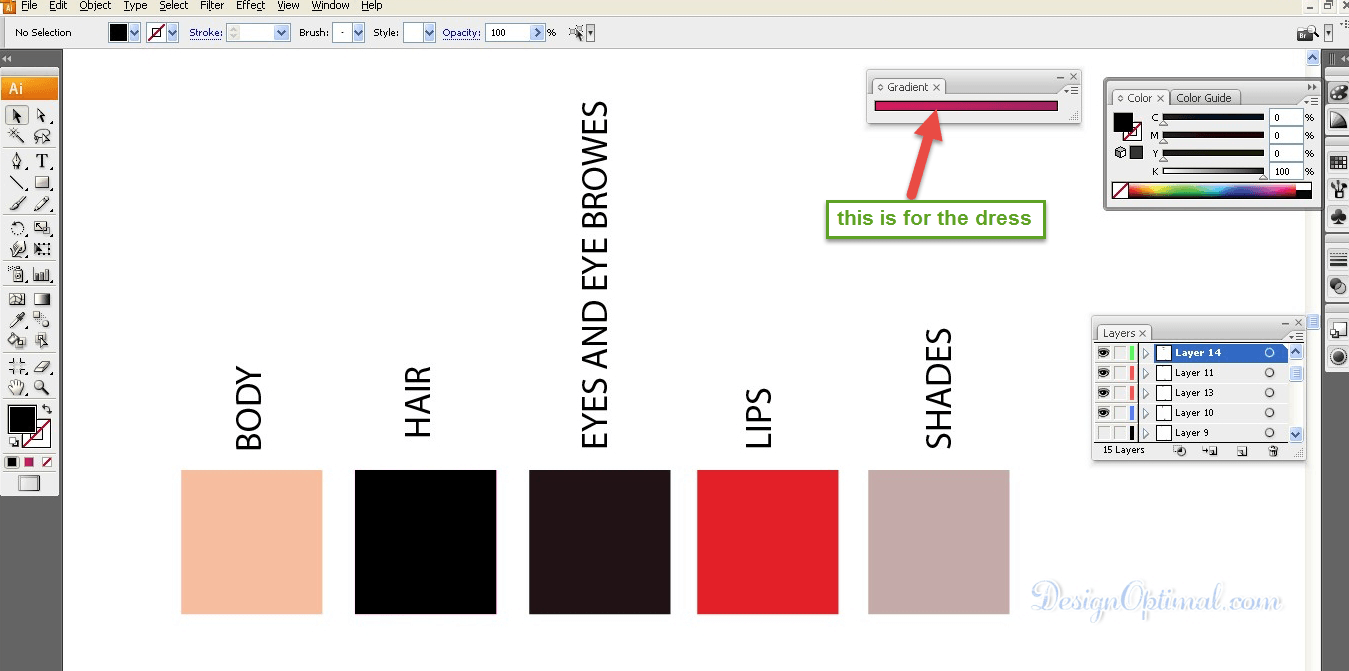This screenshot has height=671, width=1349.
Task: Click the Delete Selection trash icon in Layers
Action: coord(1273,451)
